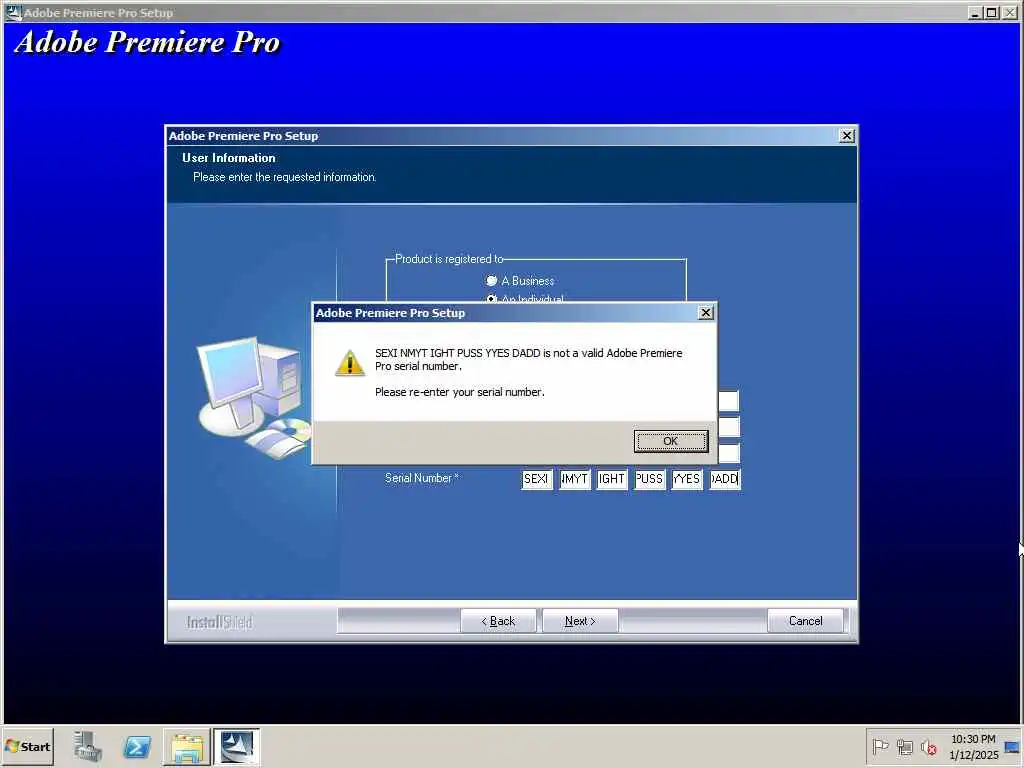Click the muted volume tray icon

(929, 746)
